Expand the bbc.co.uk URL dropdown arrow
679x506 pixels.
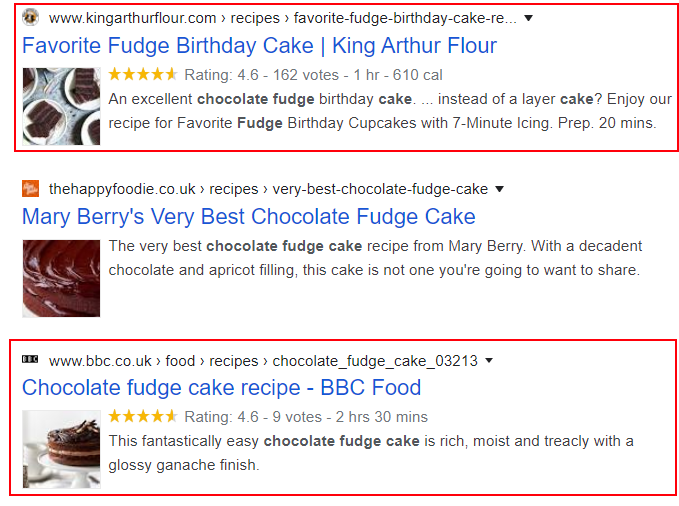click(489, 360)
